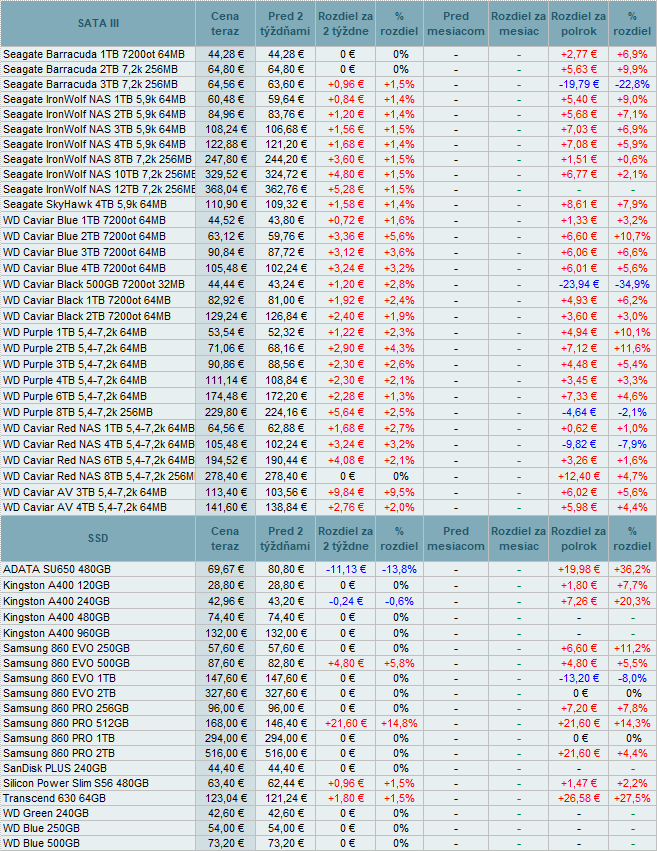Click WD Caviar Red NAS 1TB row name
657x851 pixels.
pyautogui.click(x=99, y=429)
